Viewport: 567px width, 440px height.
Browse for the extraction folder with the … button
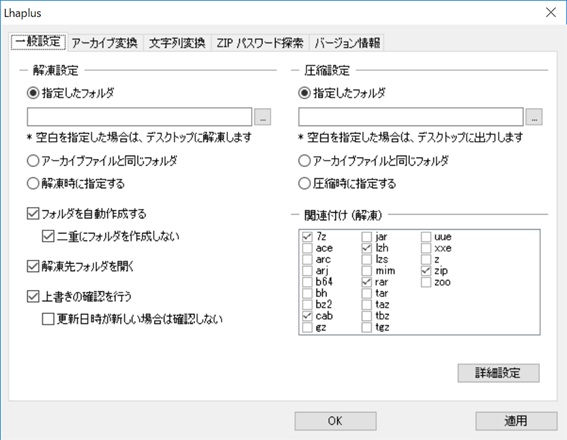click(263, 117)
